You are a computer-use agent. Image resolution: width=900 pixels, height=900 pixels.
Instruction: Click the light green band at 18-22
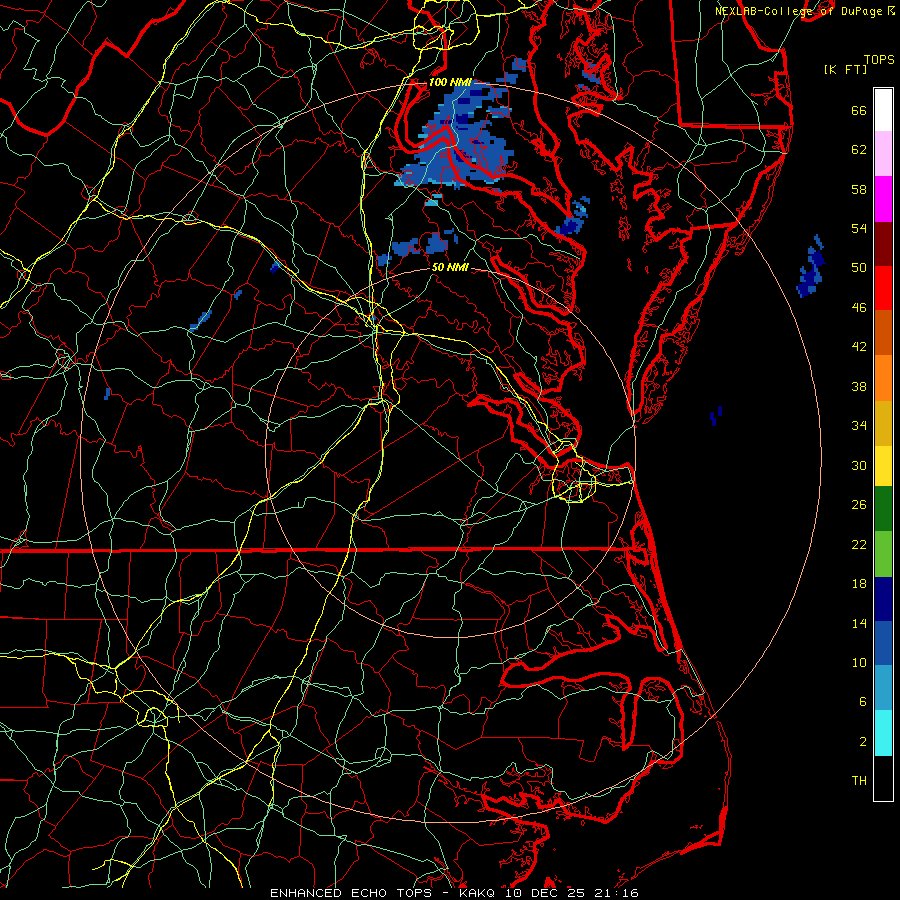(883, 554)
